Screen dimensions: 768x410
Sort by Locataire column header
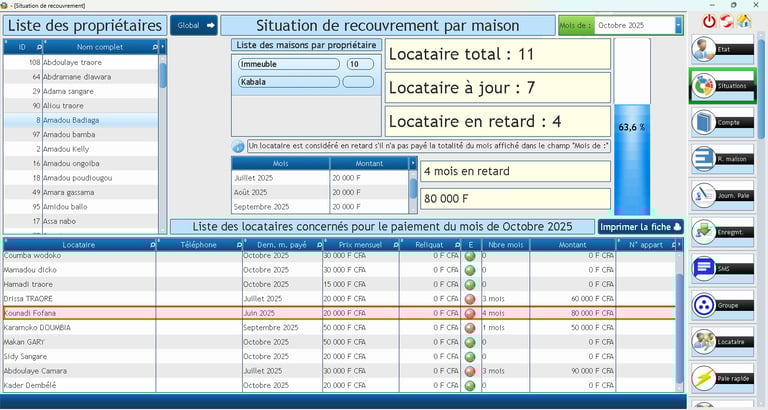click(78, 244)
